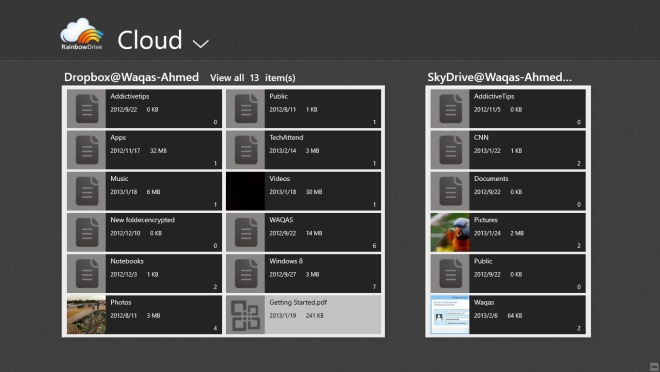Viewport: 660px width, 372px height.
Task: Select the SkyDrive Documents folder name
Action: (x=491, y=179)
